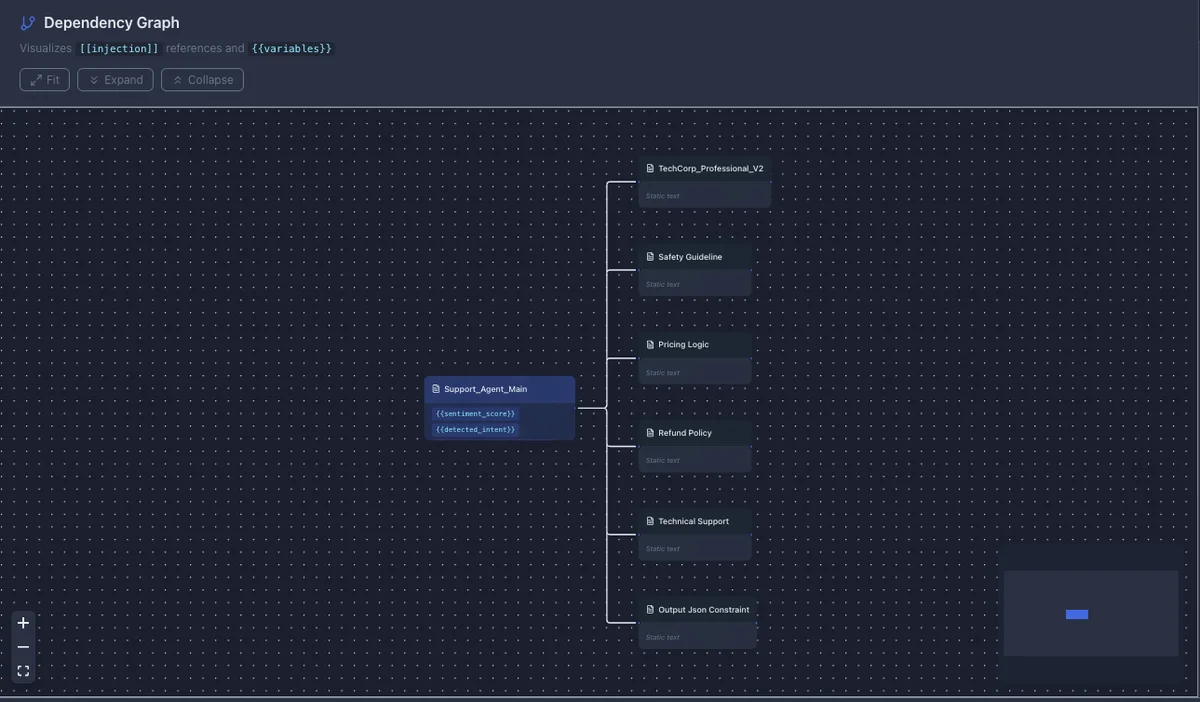Viewport: 1200px width, 702px height.
Task: Click the Fit button to fit the graph
Action: point(44,79)
